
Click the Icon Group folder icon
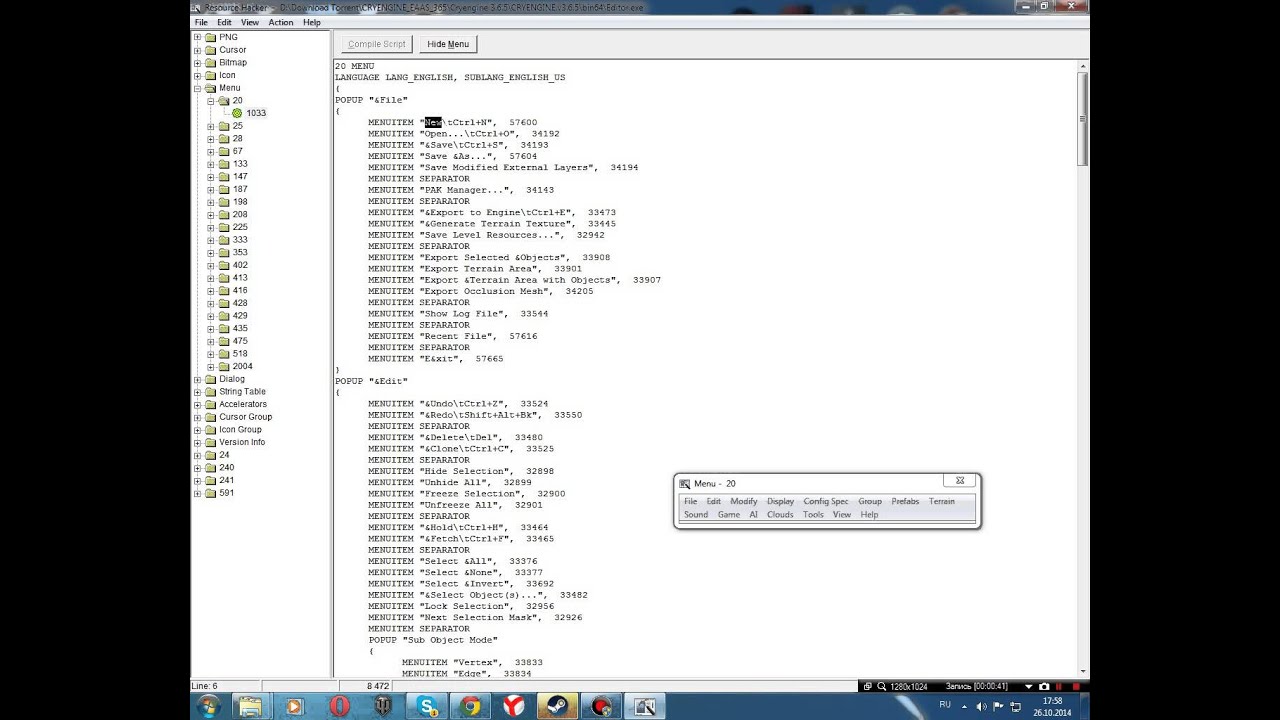click(210, 430)
